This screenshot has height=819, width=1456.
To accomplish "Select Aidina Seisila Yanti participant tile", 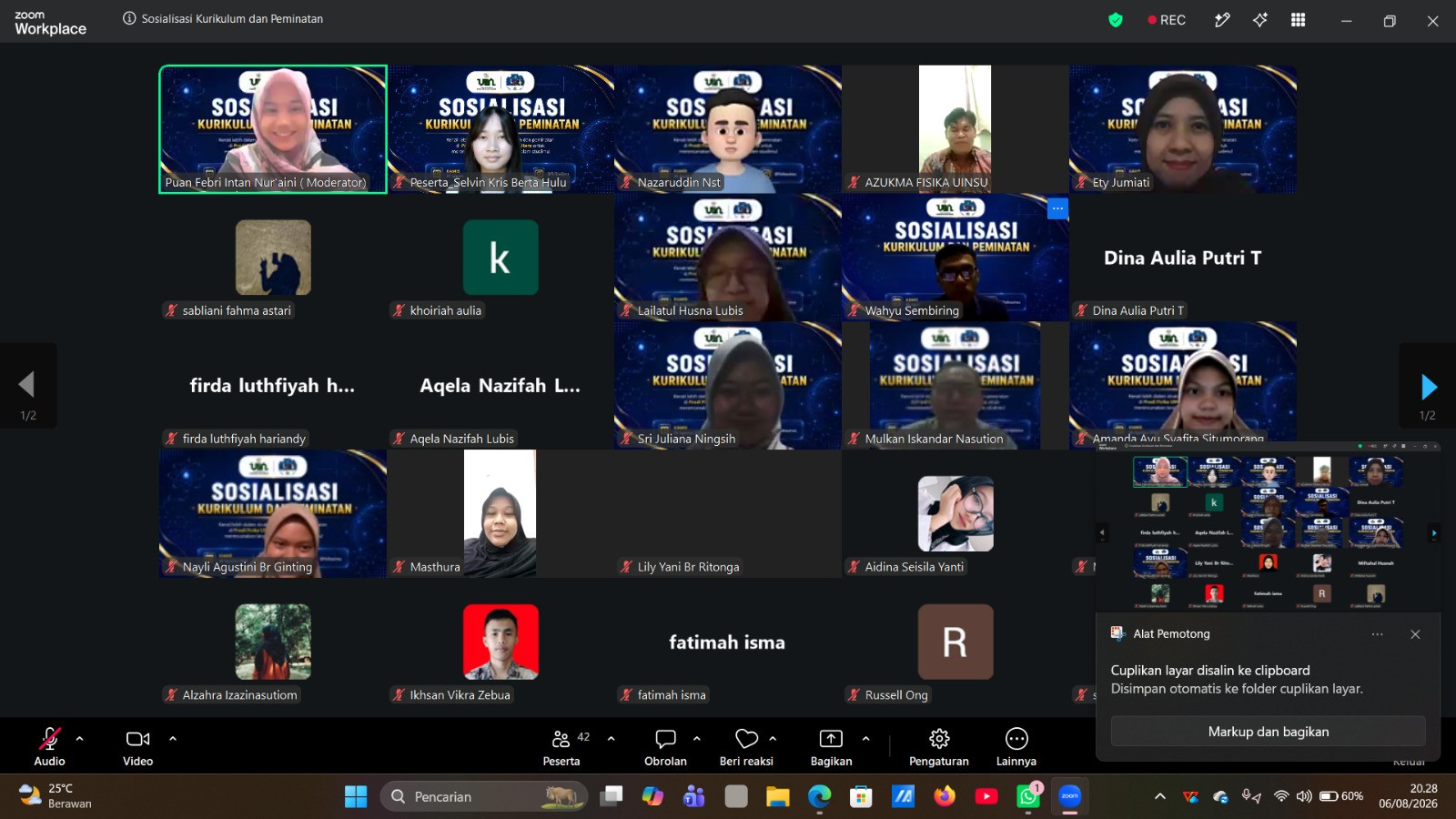I will [955, 513].
